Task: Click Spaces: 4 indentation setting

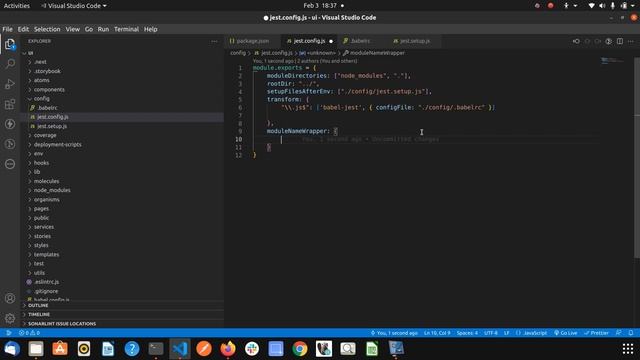Action: tap(467, 333)
